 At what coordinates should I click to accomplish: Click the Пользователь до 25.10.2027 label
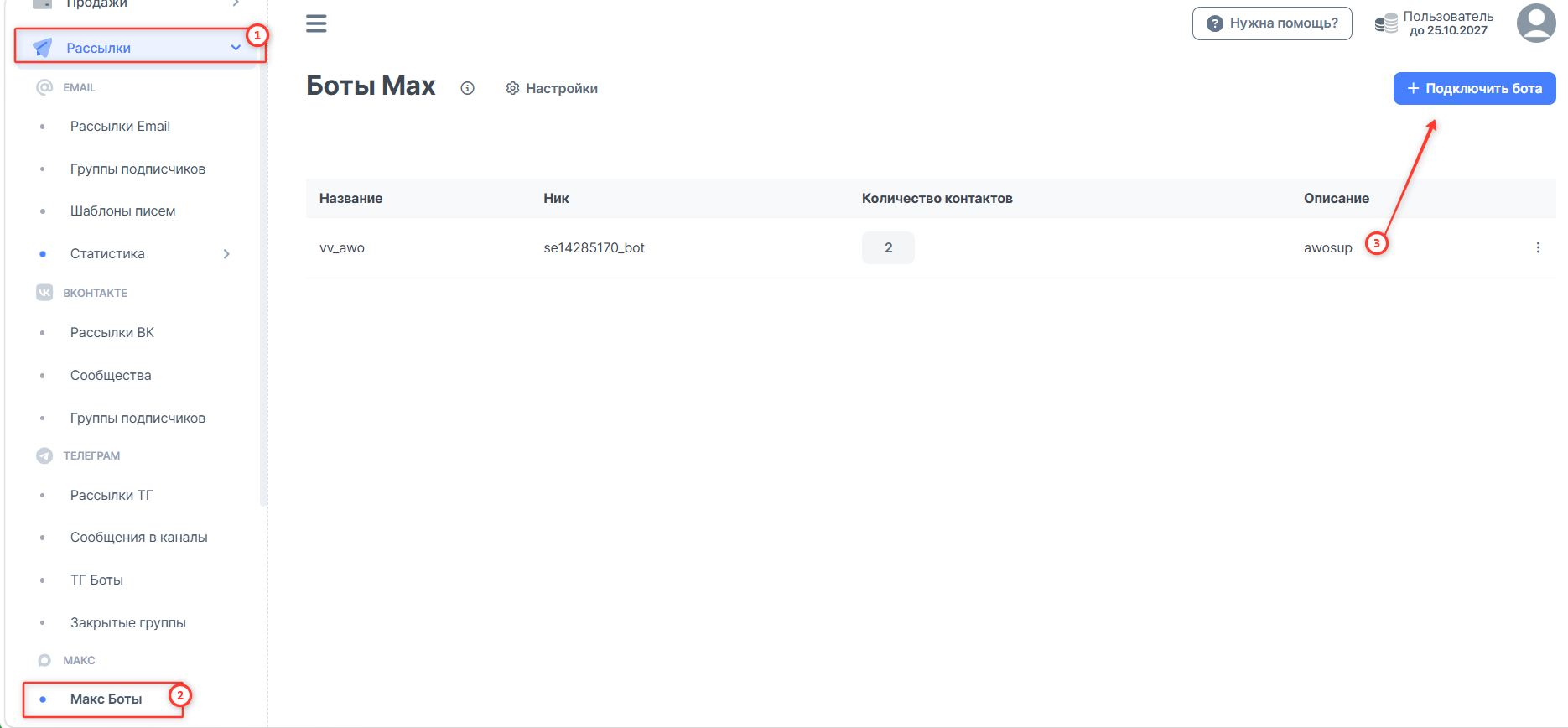(1448, 23)
